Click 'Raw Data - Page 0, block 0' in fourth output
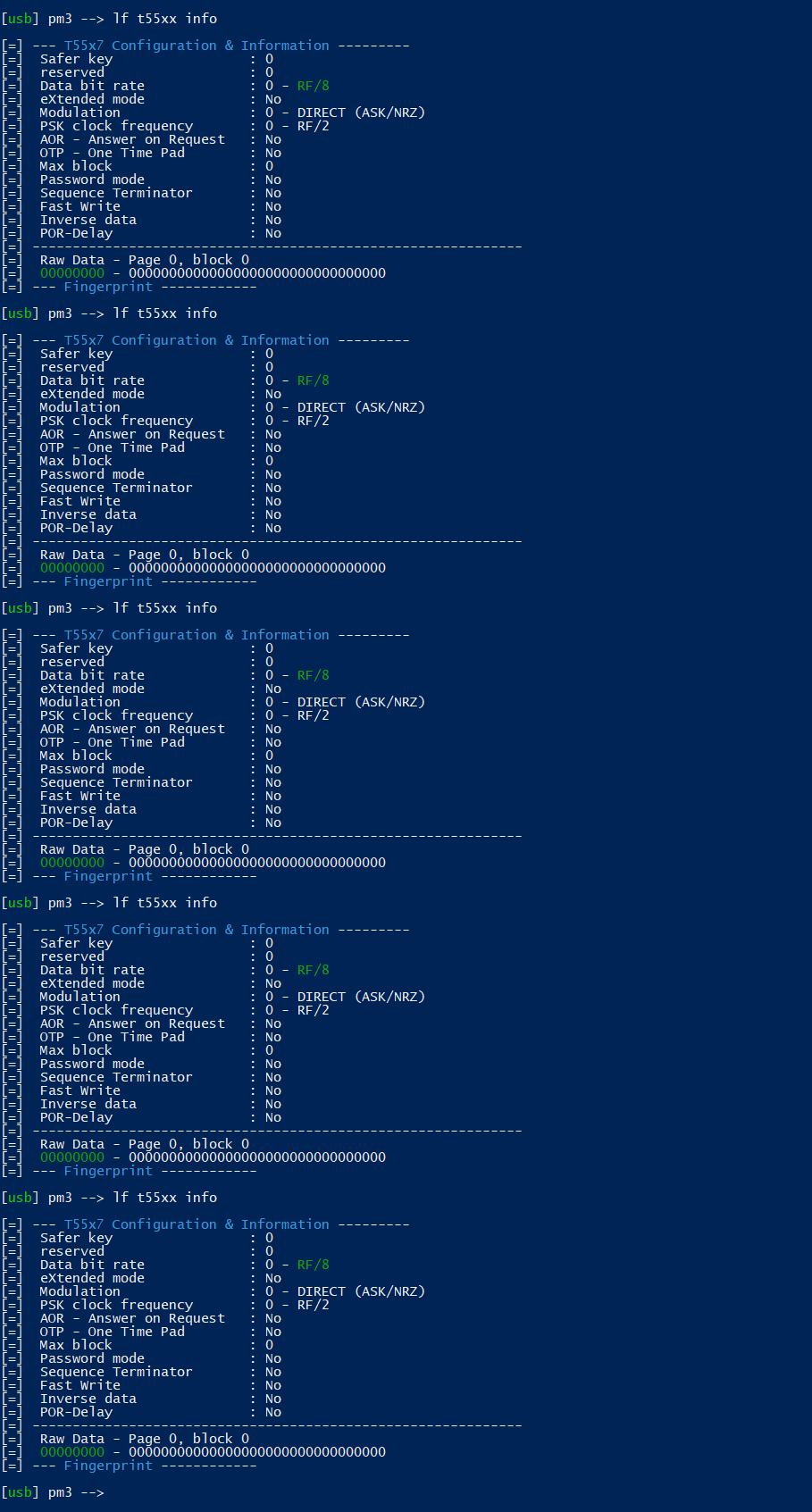The image size is (812, 1512). pyautogui.click(x=145, y=1144)
